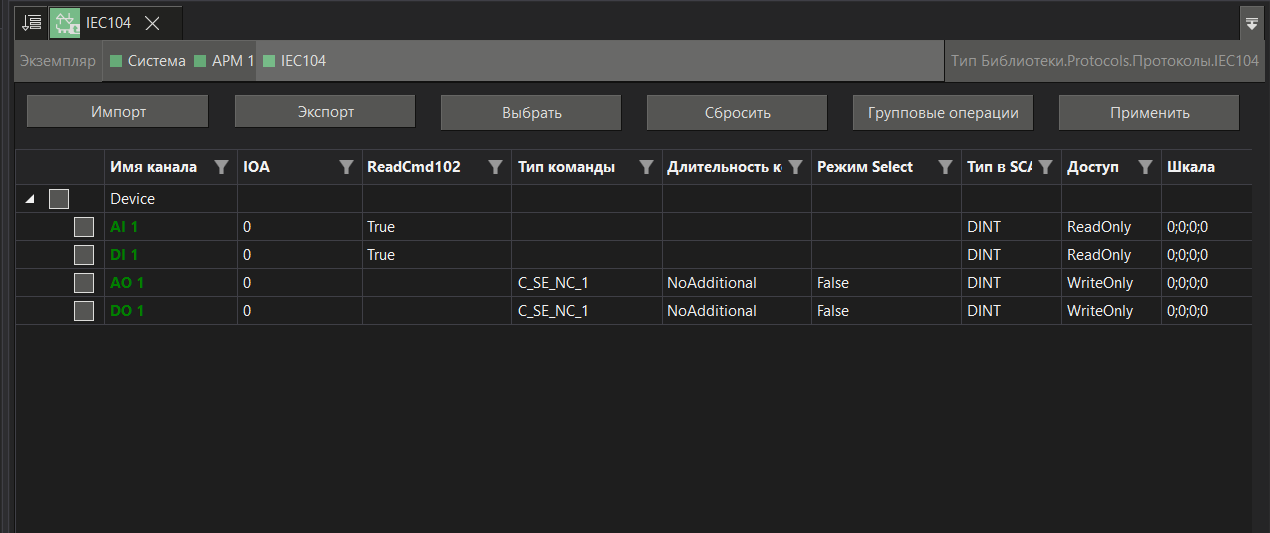Collapse the Device tree node

pyautogui.click(x=30, y=199)
